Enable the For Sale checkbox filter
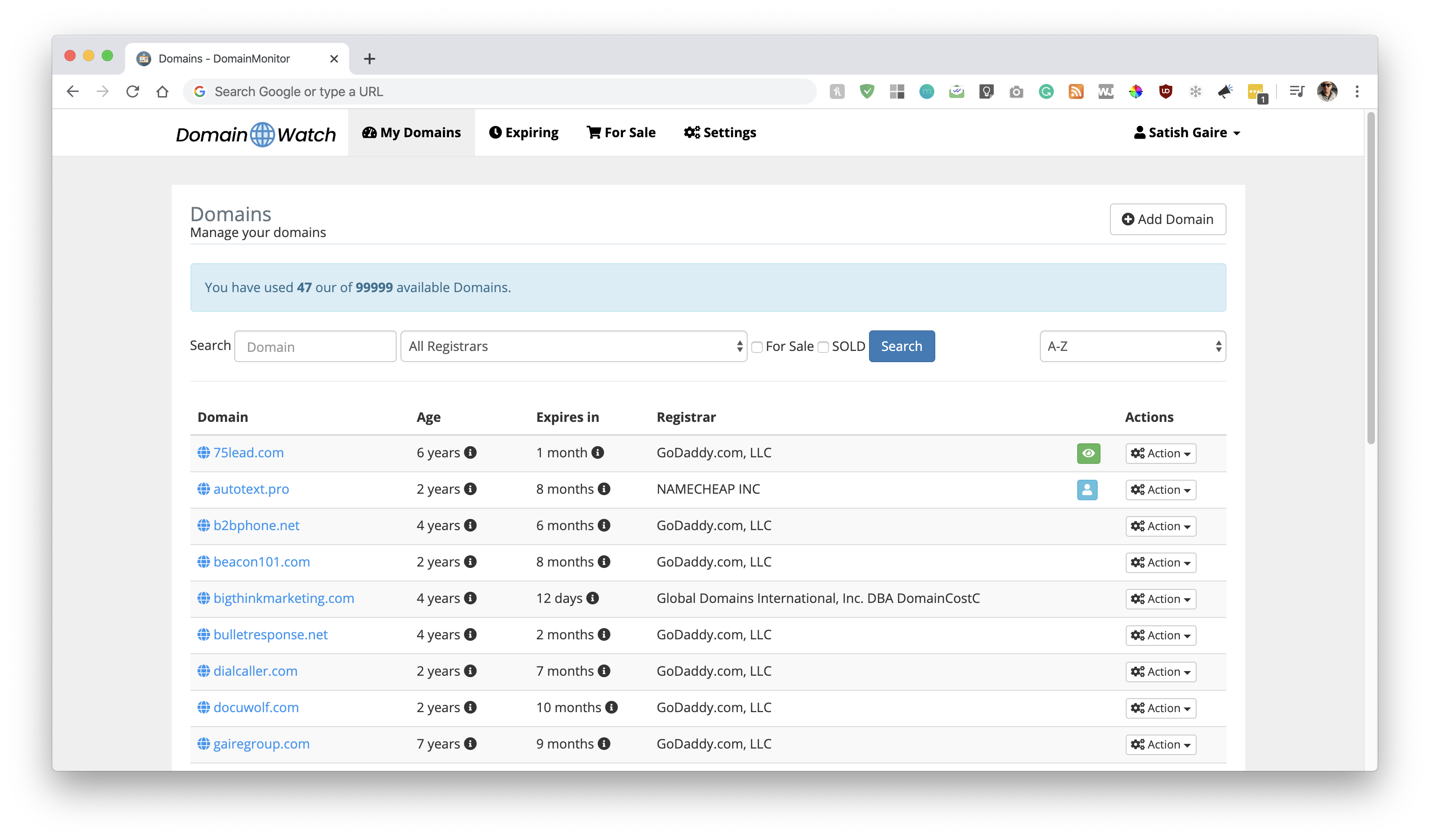Viewport: 1430px width, 840px height. pyautogui.click(x=757, y=347)
